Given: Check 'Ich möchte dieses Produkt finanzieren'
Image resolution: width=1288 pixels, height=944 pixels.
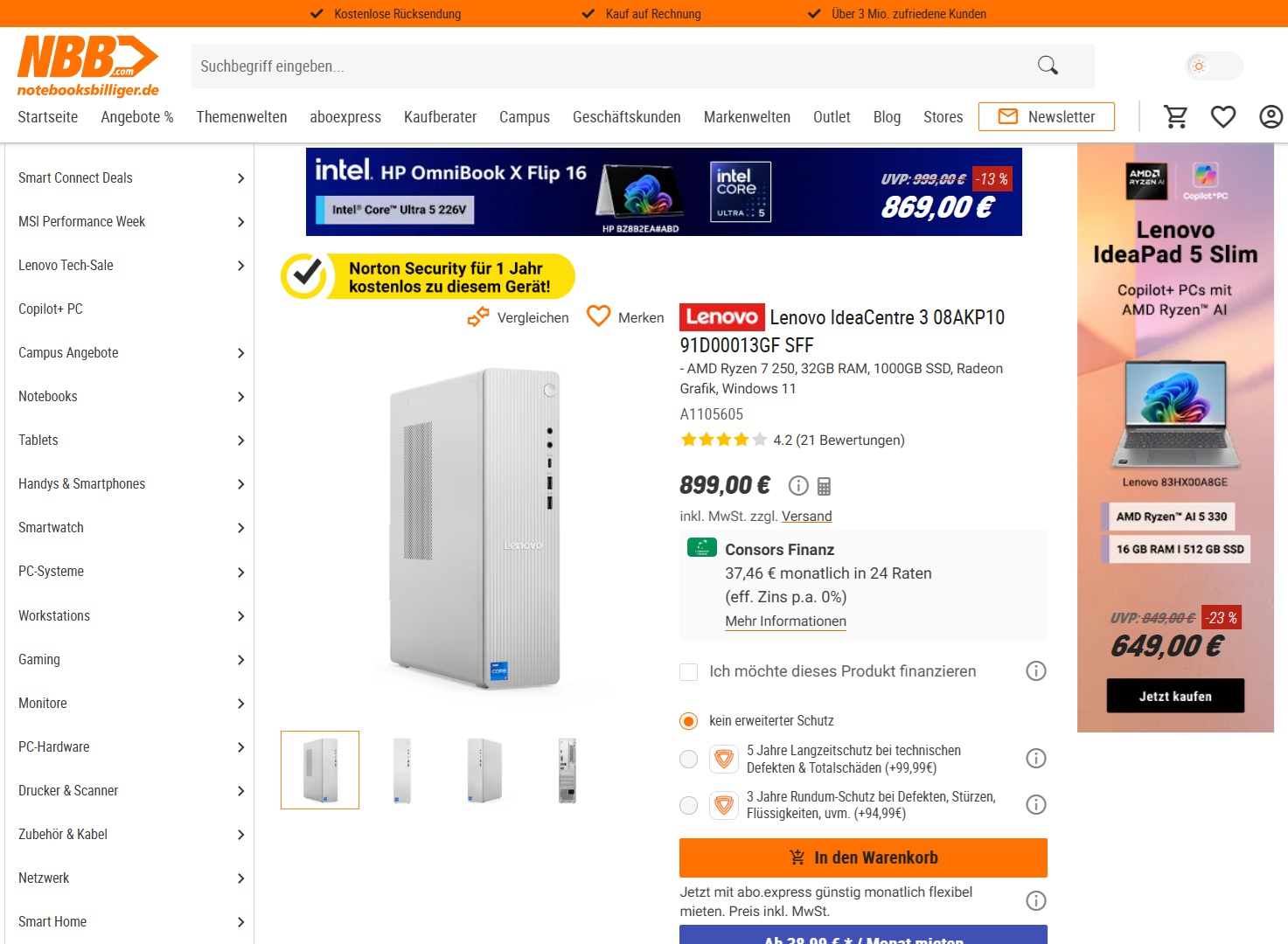Looking at the screenshot, I should 689,671.
